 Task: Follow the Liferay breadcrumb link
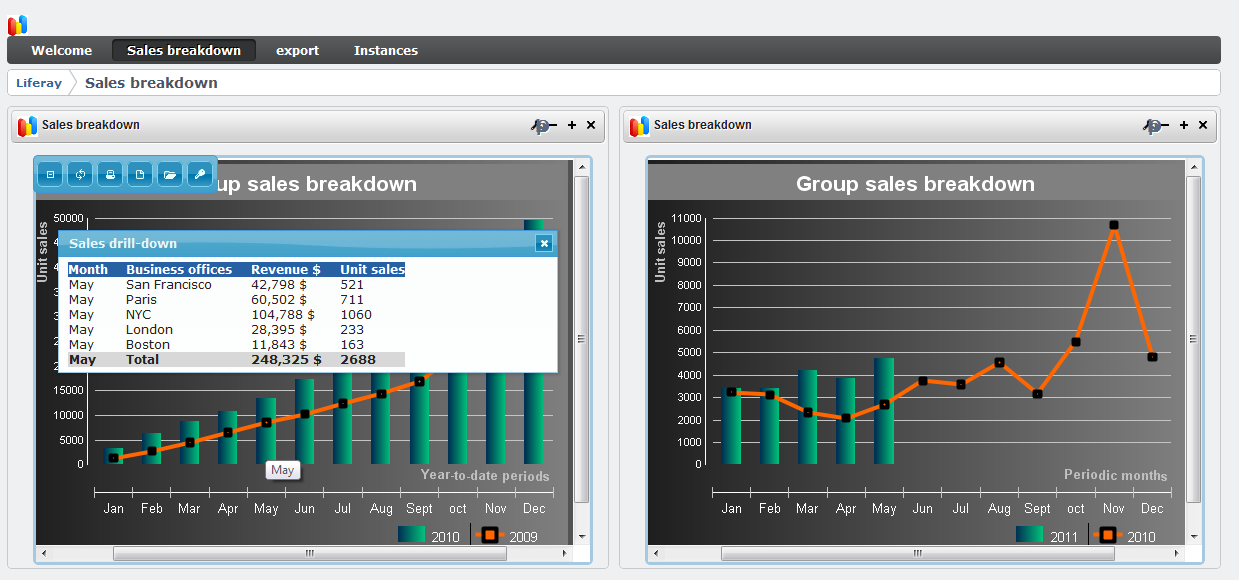[x=39, y=83]
